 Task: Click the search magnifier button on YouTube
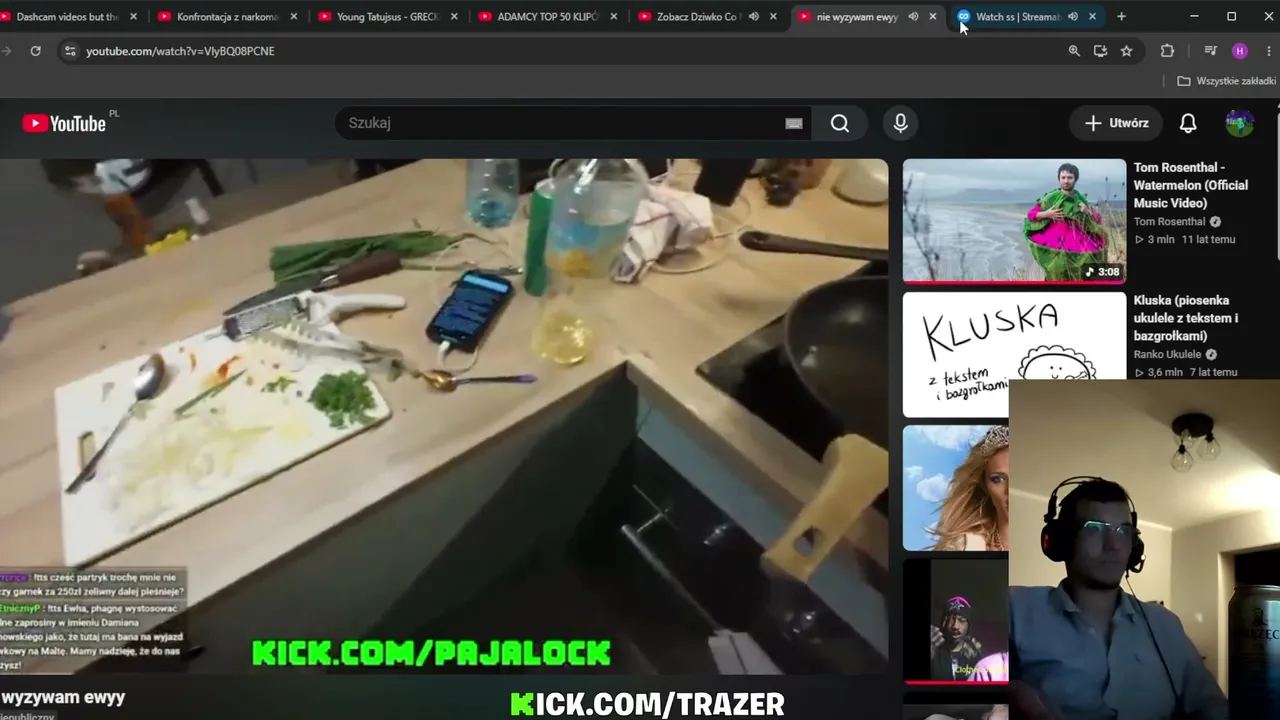840,123
